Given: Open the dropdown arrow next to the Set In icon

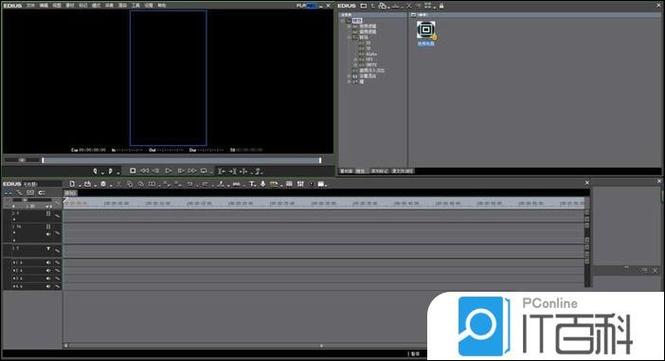Looking at the screenshot, I should pyautogui.click(x=103, y=173).
